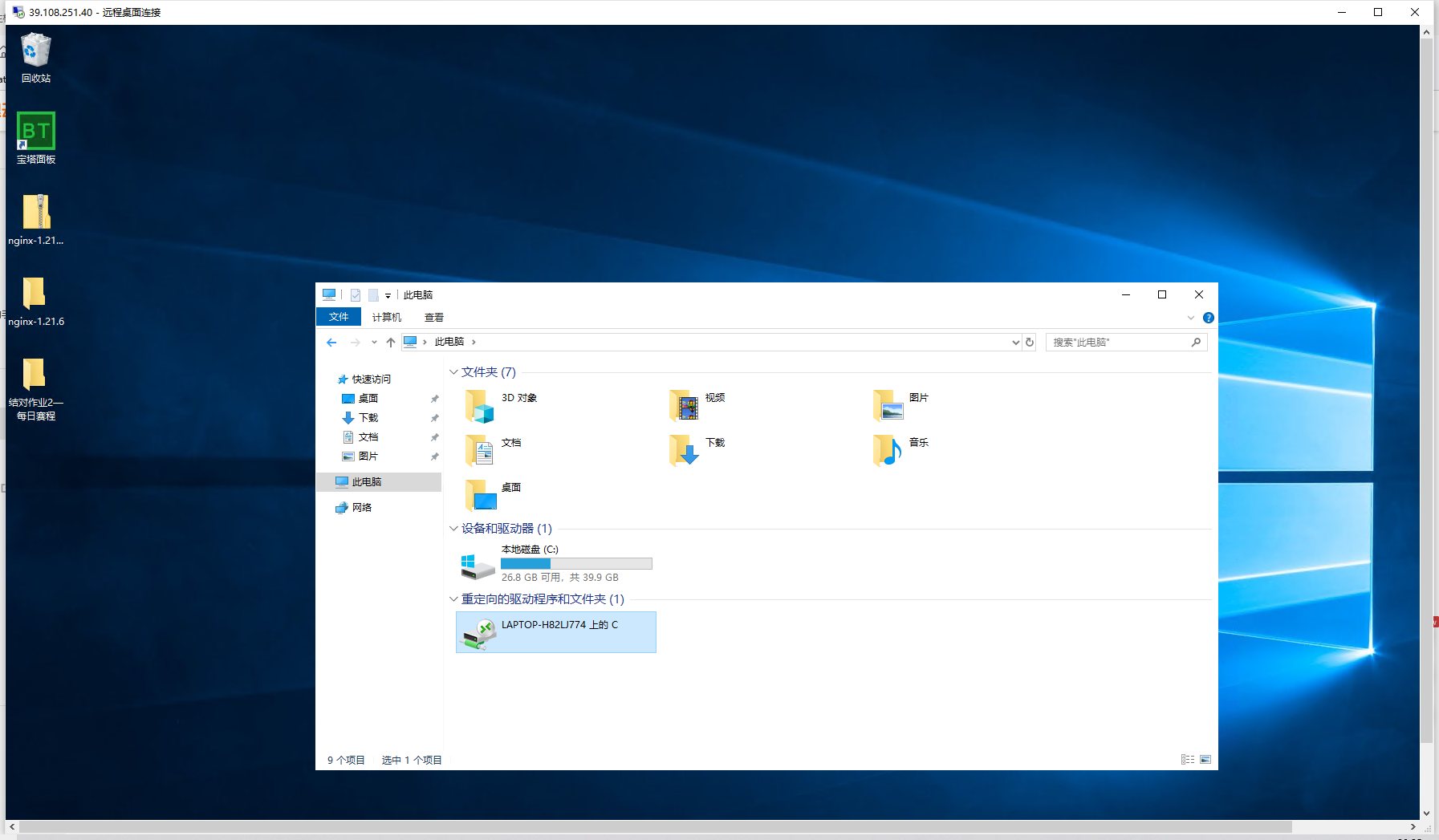The image size is (1439, 840).
Task: Select the nginx-1.21... zip archive on the desktop
Action: (x=36, y=220)
